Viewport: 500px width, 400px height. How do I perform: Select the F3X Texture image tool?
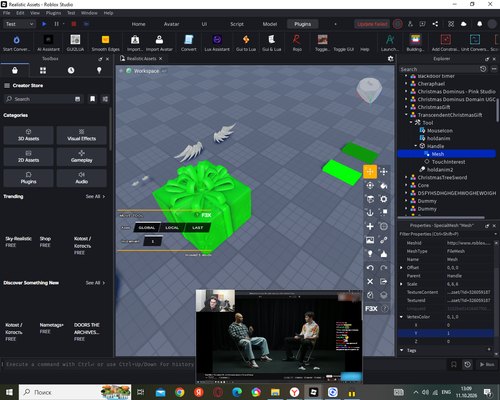point(370,240)
